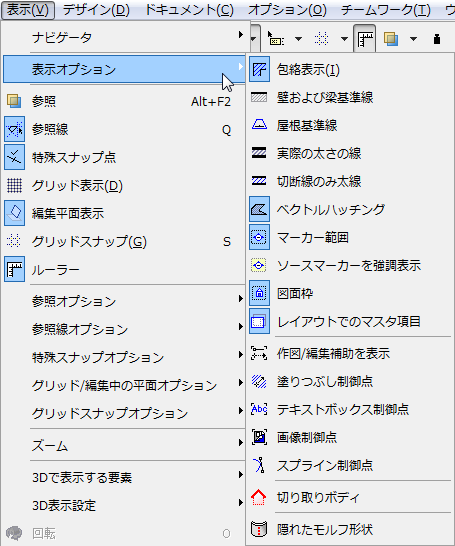
Task: Toggle the ruler button in the toolbar
Action: 364,39
